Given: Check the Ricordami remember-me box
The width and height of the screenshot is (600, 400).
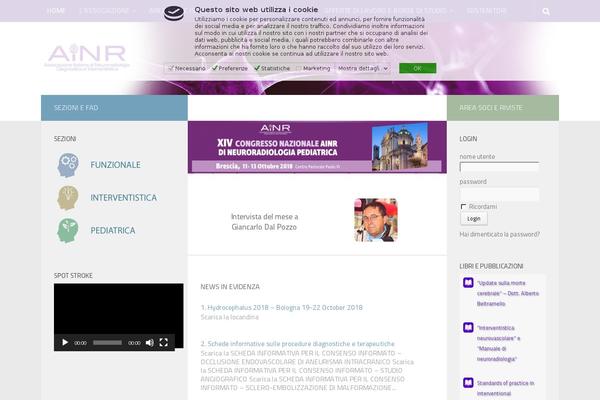Looking at the screenshot, I should tap(463, 207).
